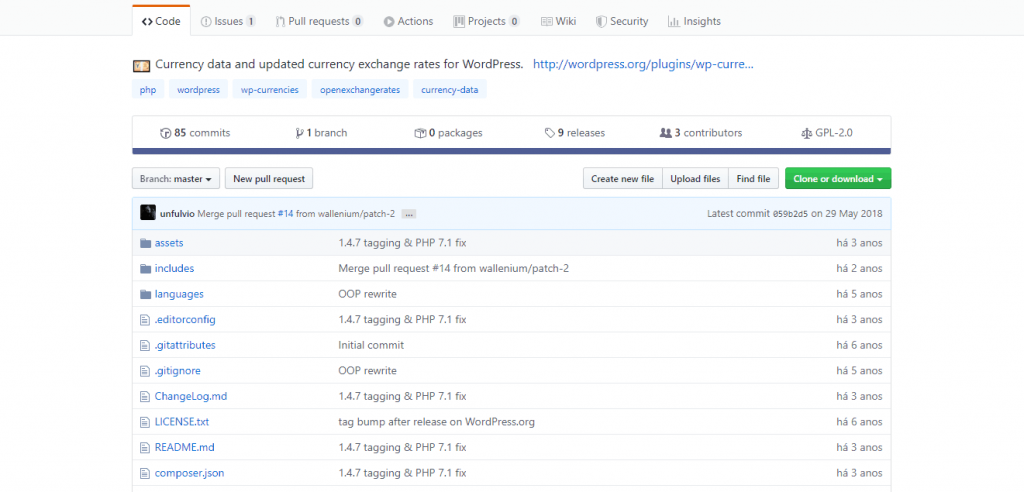The image size is (1024, 492).
Task: Select the wp-currencies topic tag
Action: (x=270, y=90)
